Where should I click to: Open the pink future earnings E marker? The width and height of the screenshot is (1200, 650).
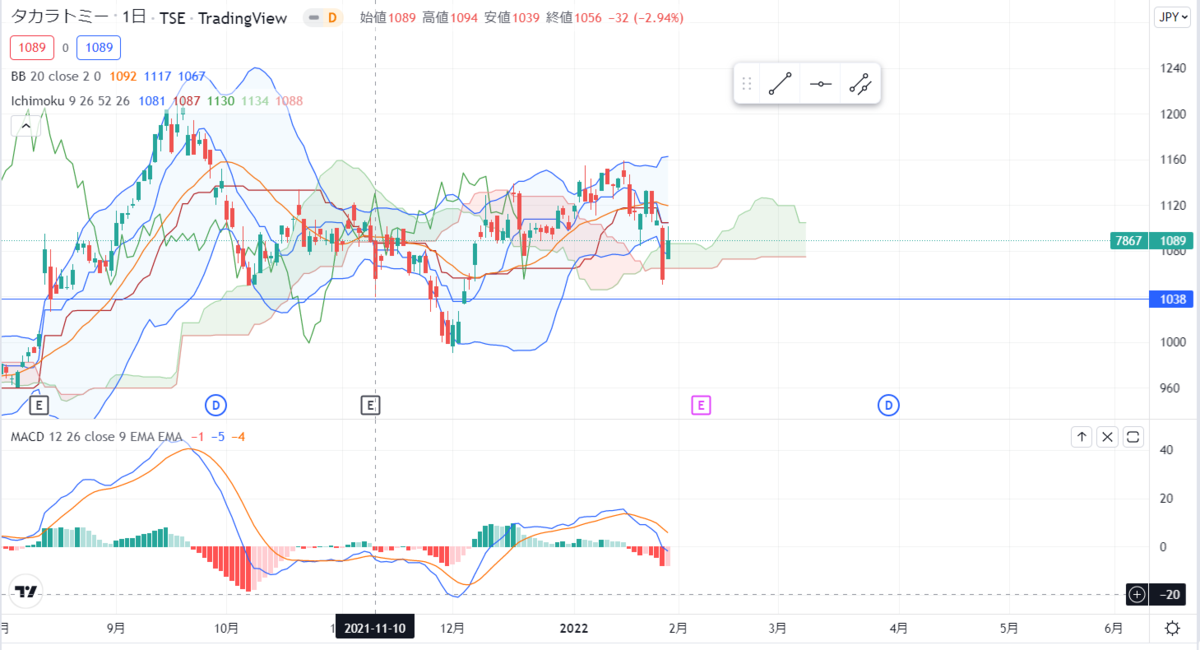pyautogui.click(x=701, y=405)
